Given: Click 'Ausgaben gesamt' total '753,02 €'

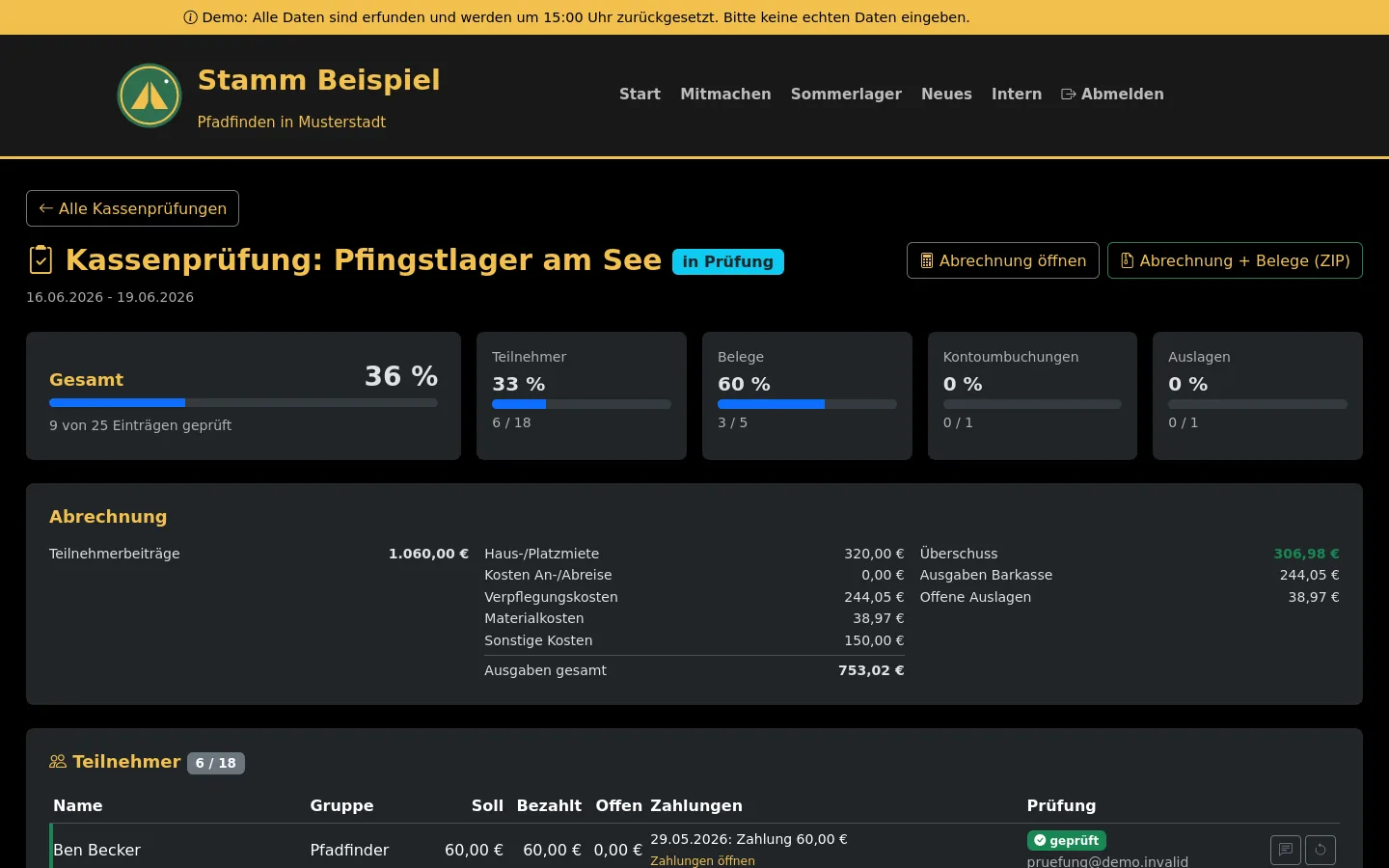Looking at the screenshot, I should 871,670.
